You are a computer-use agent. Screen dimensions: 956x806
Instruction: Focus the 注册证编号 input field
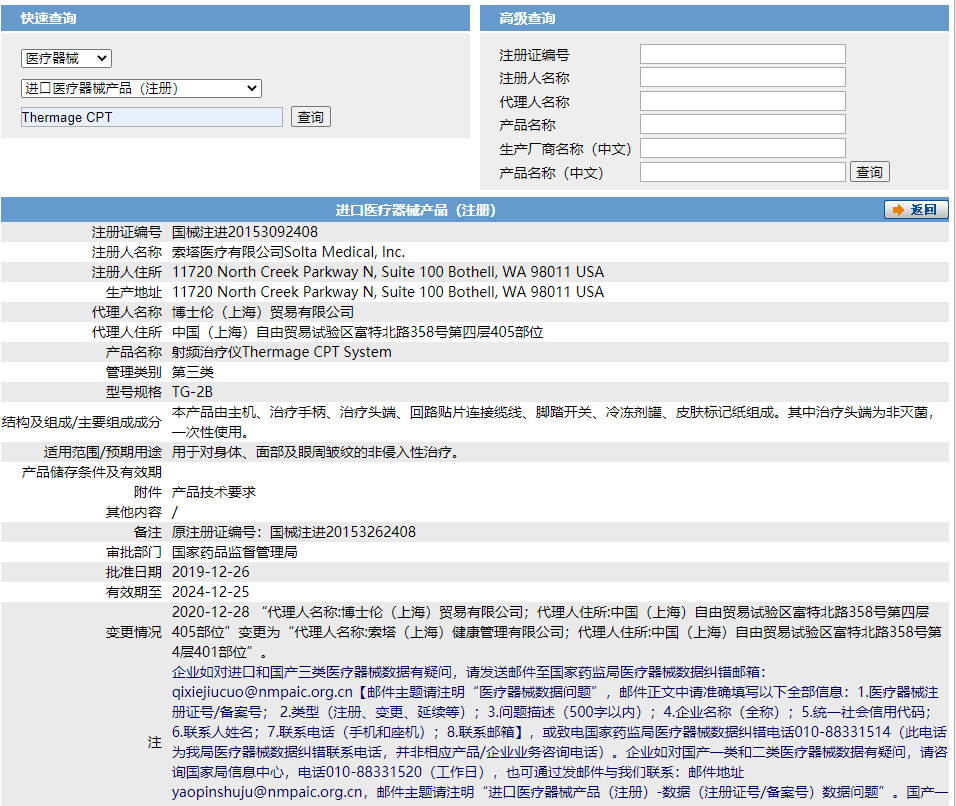[743, 54]
